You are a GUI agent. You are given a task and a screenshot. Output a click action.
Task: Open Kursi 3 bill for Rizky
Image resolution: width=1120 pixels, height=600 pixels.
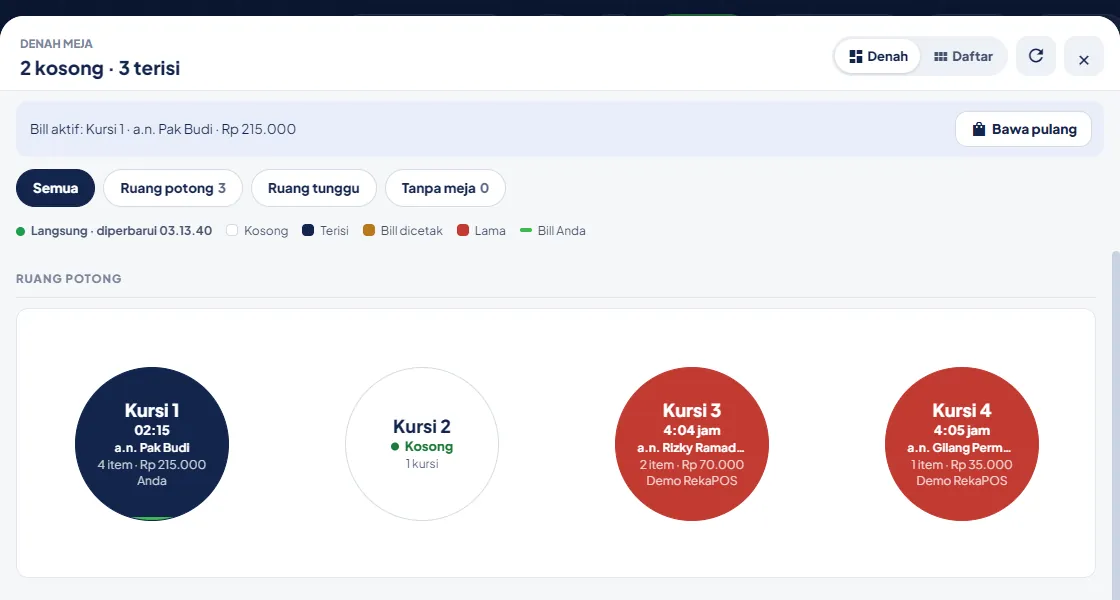coord(692,444)
